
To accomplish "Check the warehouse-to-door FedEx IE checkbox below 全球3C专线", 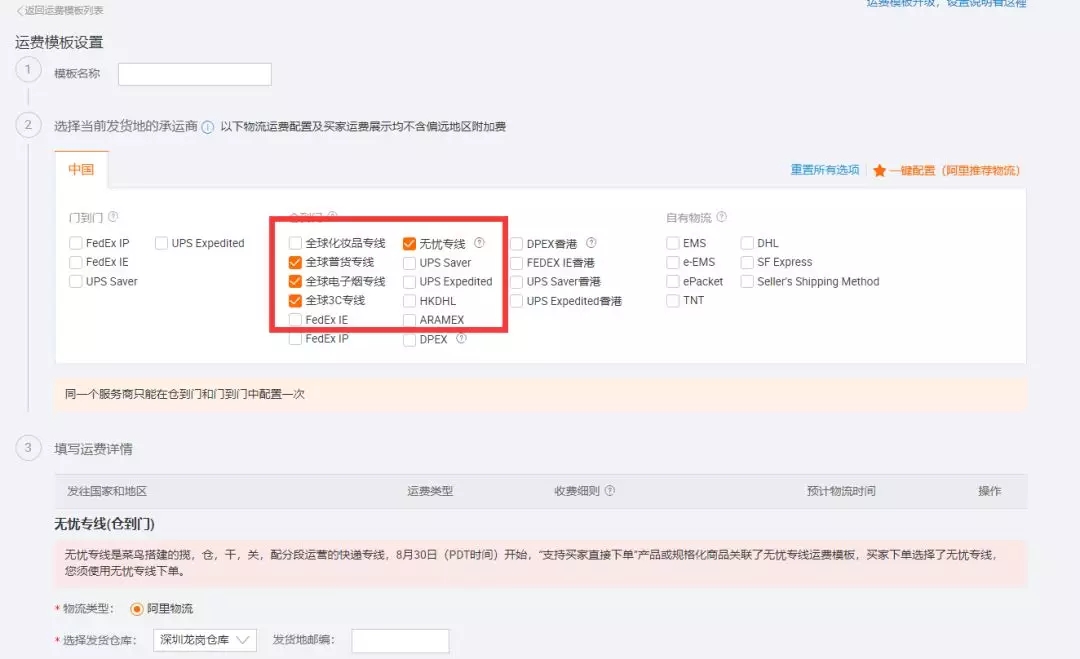I will [295, 320].
